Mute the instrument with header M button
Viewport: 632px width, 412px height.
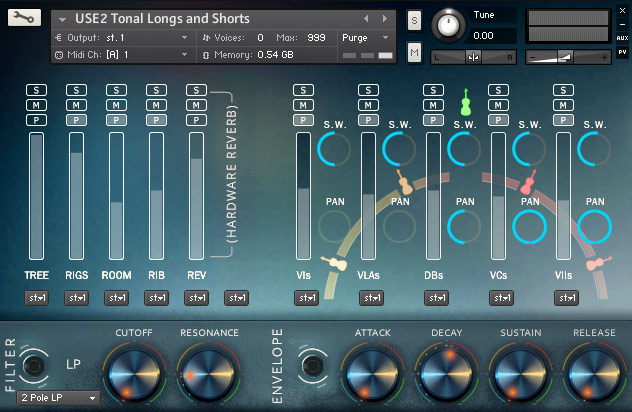coord(414,53)
